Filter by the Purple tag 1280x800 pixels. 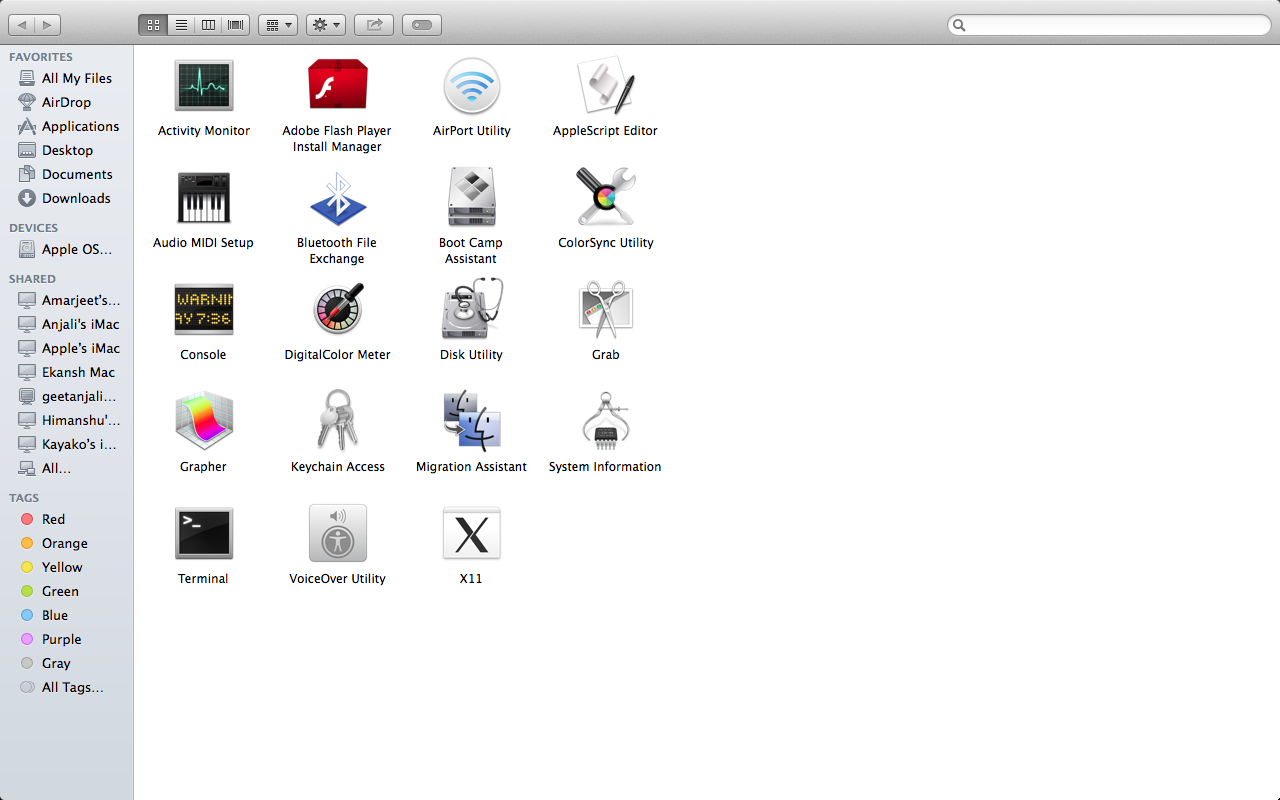click(66, 639)
